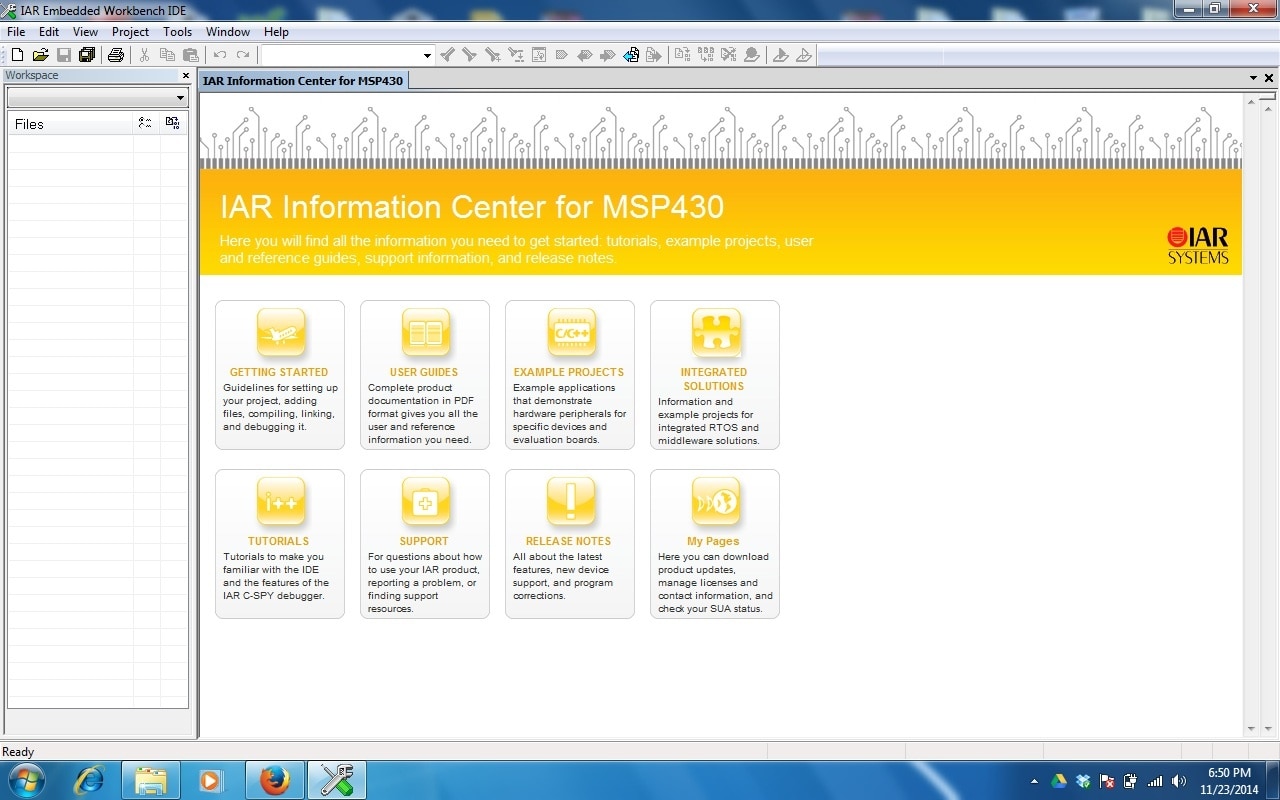
Task: Expand the toolbar quick search dropdown
Action: point(427,56)
